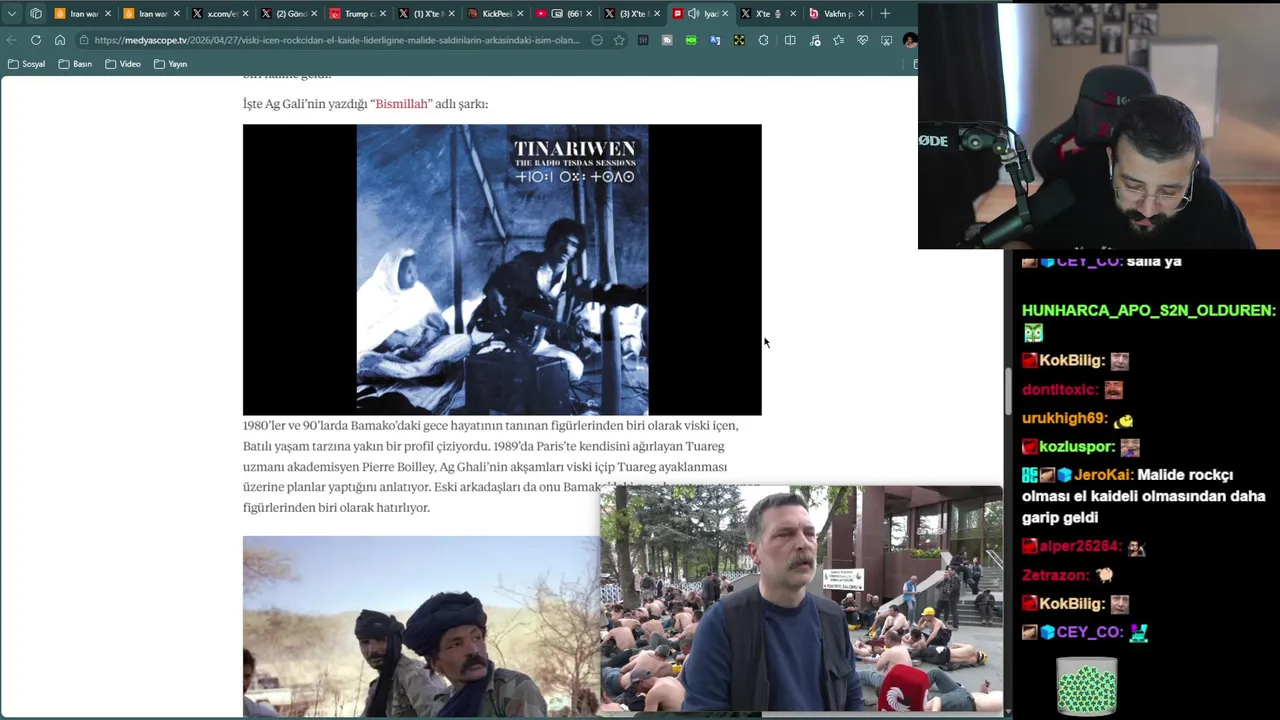Mute the active tab's speaker icon
The image size is (1280, 720).
click(x=693, y=14)
